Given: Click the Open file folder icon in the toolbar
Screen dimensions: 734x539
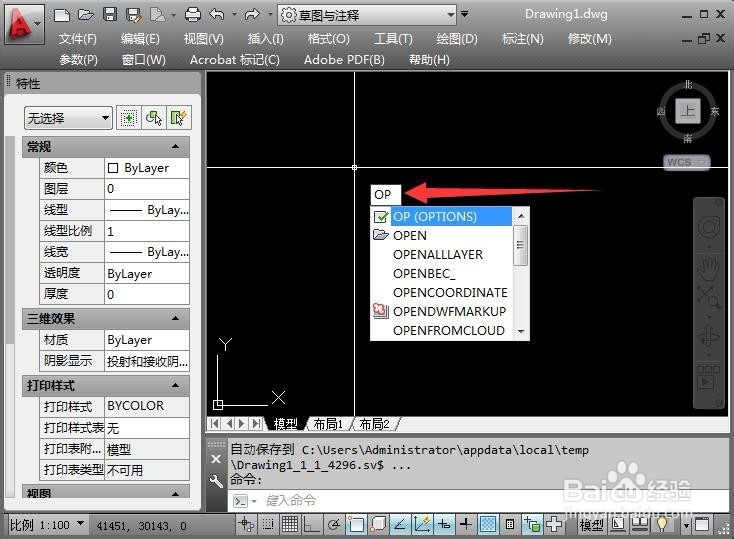Looking at the screenshot, I should tap(86, 15).
